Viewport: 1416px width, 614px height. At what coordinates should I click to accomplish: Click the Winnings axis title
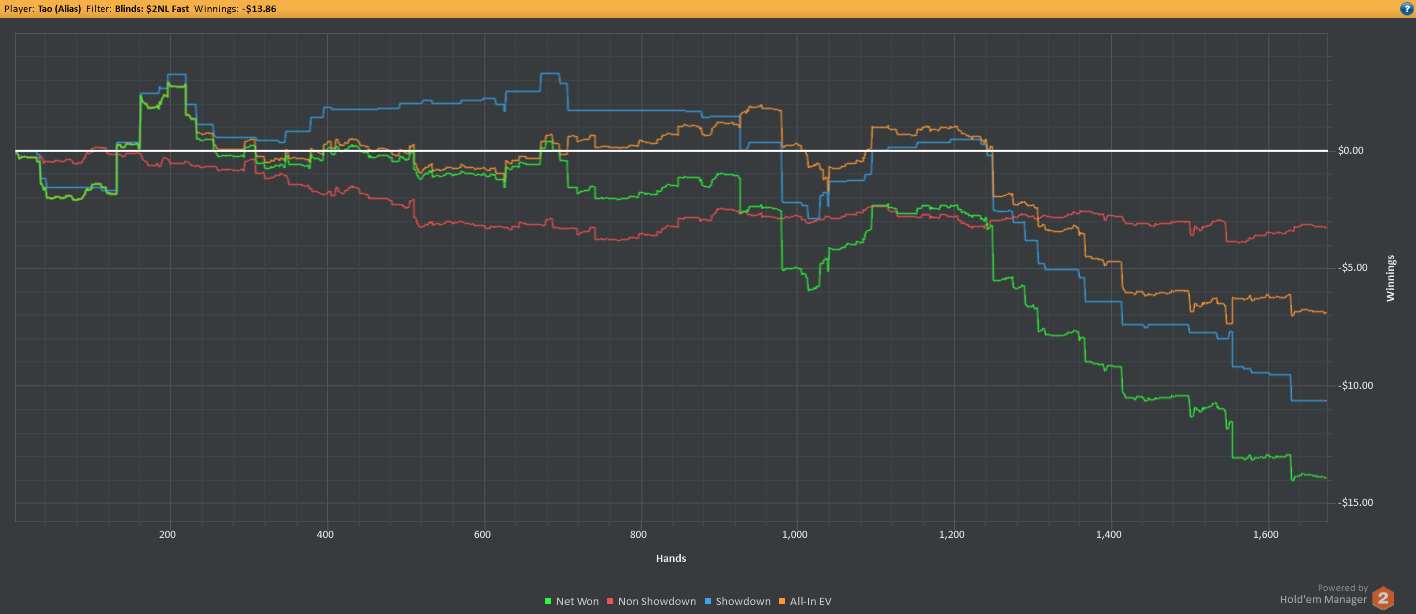point(1391,278)
